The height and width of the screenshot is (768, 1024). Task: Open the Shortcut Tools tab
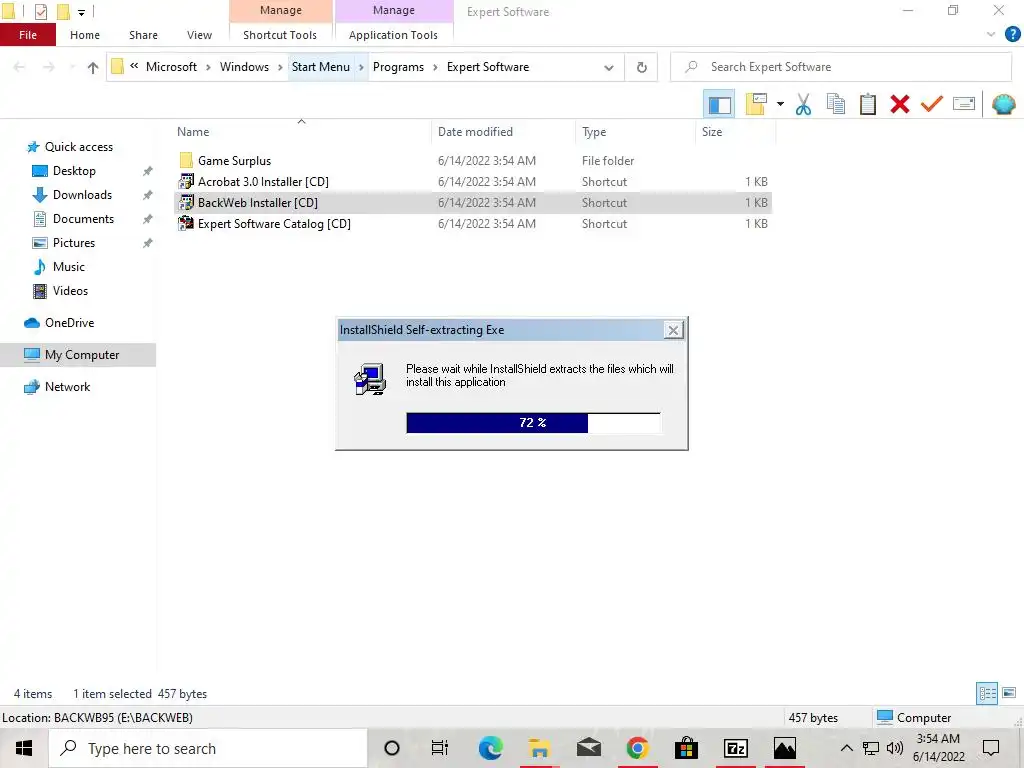[x=280, y=35]
